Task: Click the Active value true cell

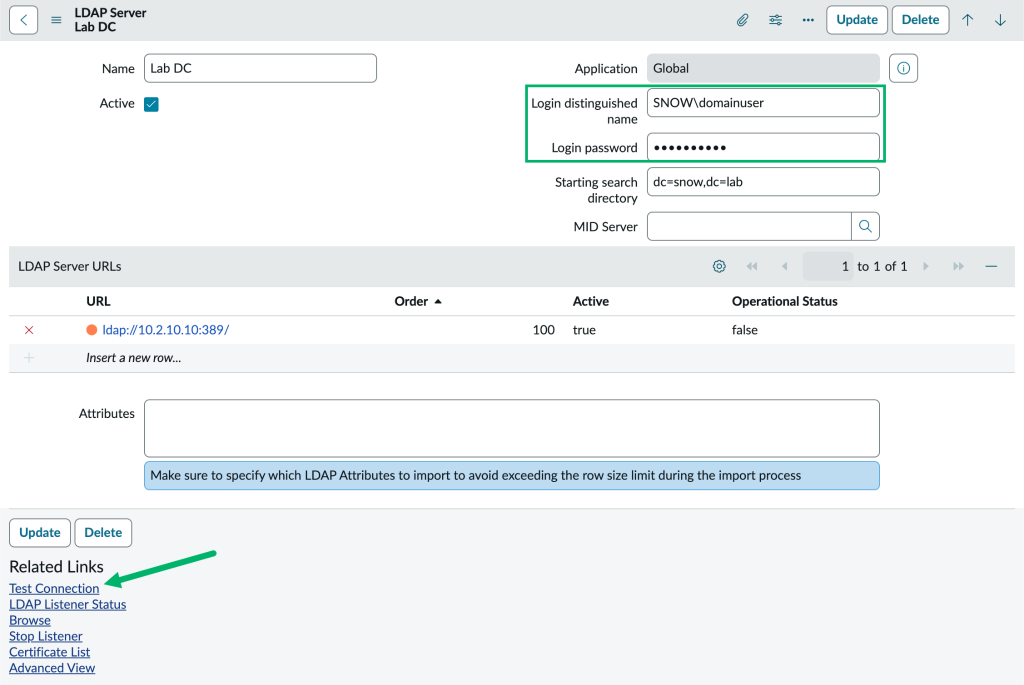Action: 584,330
